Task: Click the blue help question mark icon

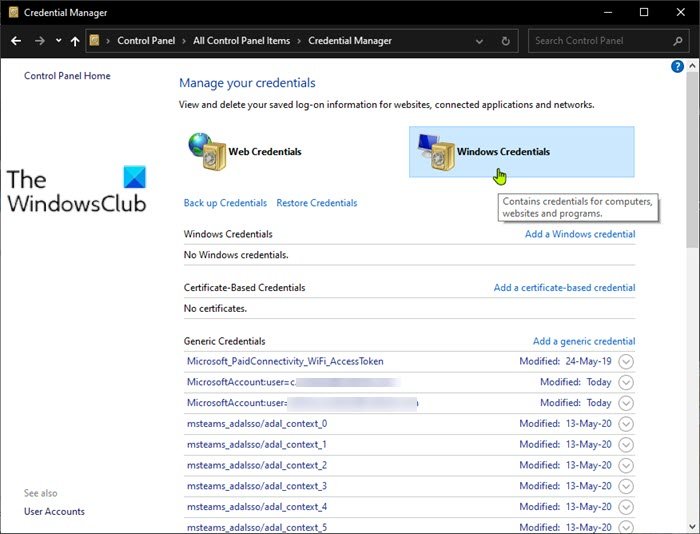Action: click(677, 67)
